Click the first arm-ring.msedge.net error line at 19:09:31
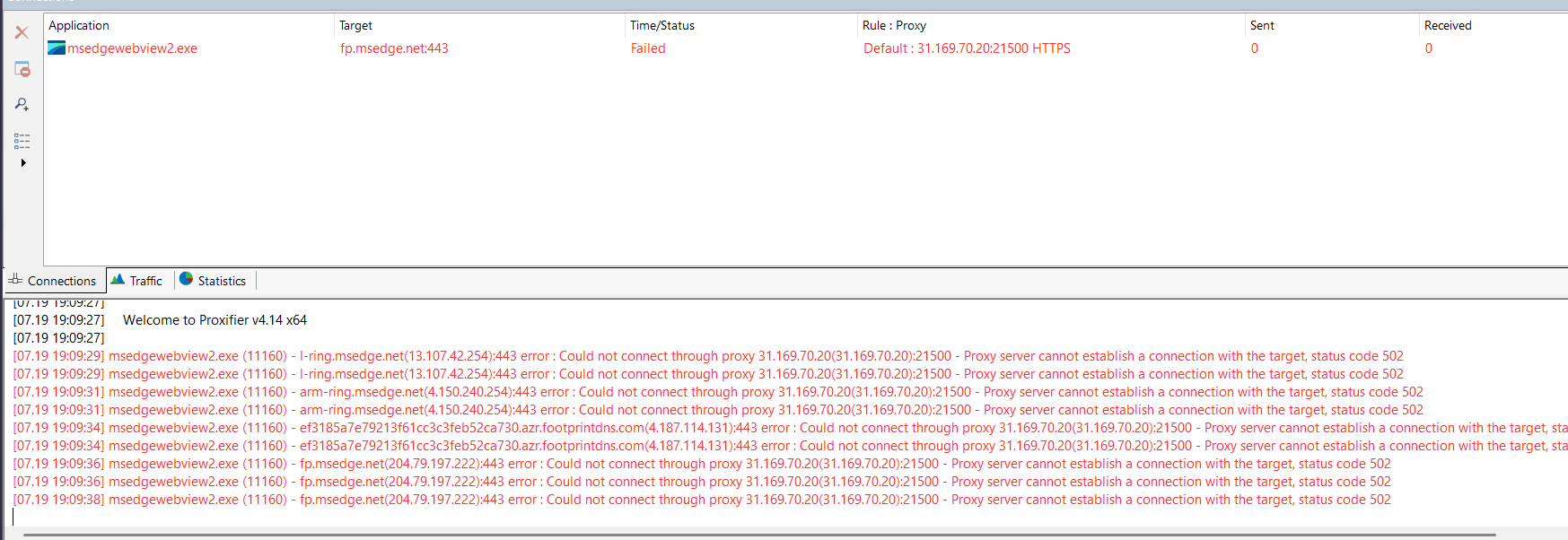Image resolution: width=1568 pixels, height=540 pixels. point(718,392)
